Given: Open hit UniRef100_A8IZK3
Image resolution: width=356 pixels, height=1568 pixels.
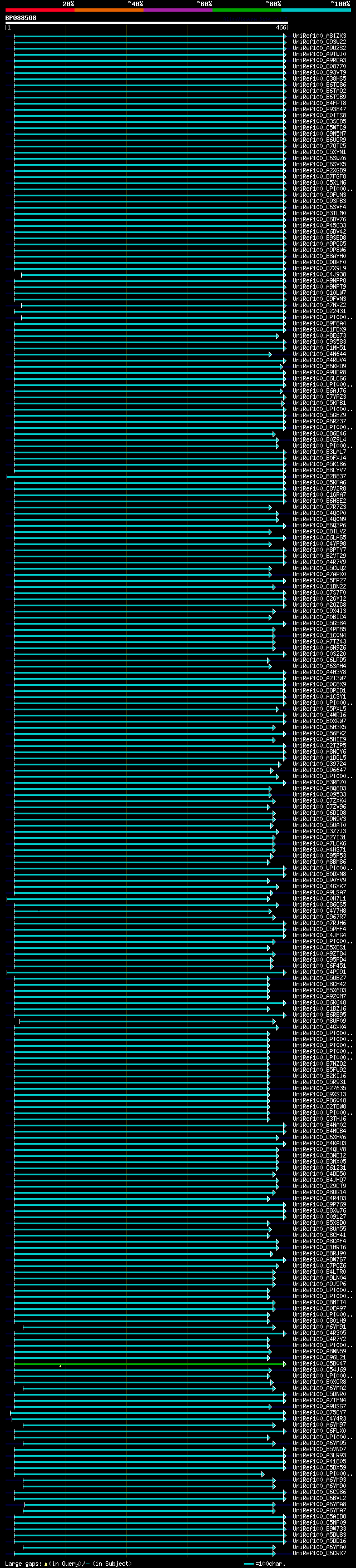Looking at the screenshot, I should tap(319, 36).
